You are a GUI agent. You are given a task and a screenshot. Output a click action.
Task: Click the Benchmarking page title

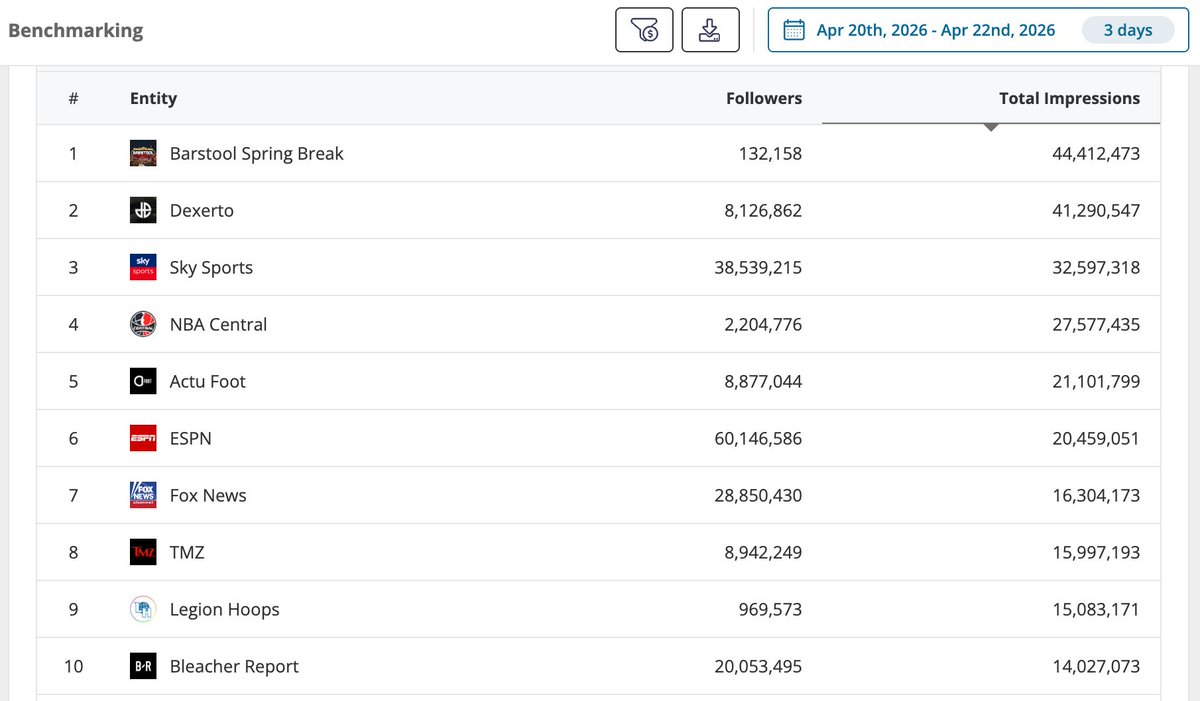pos(76,30)
